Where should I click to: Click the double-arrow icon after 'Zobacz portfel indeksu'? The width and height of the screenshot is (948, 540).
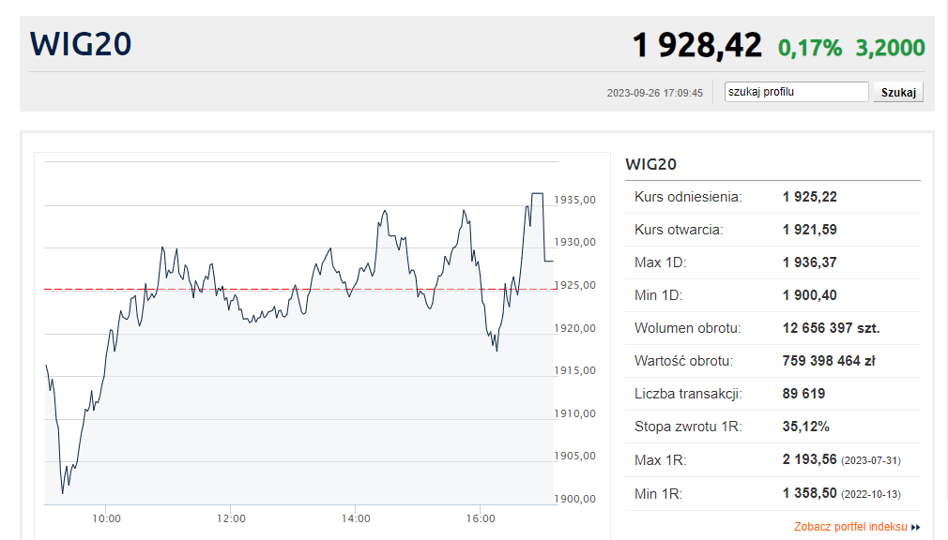coord(915,527)
